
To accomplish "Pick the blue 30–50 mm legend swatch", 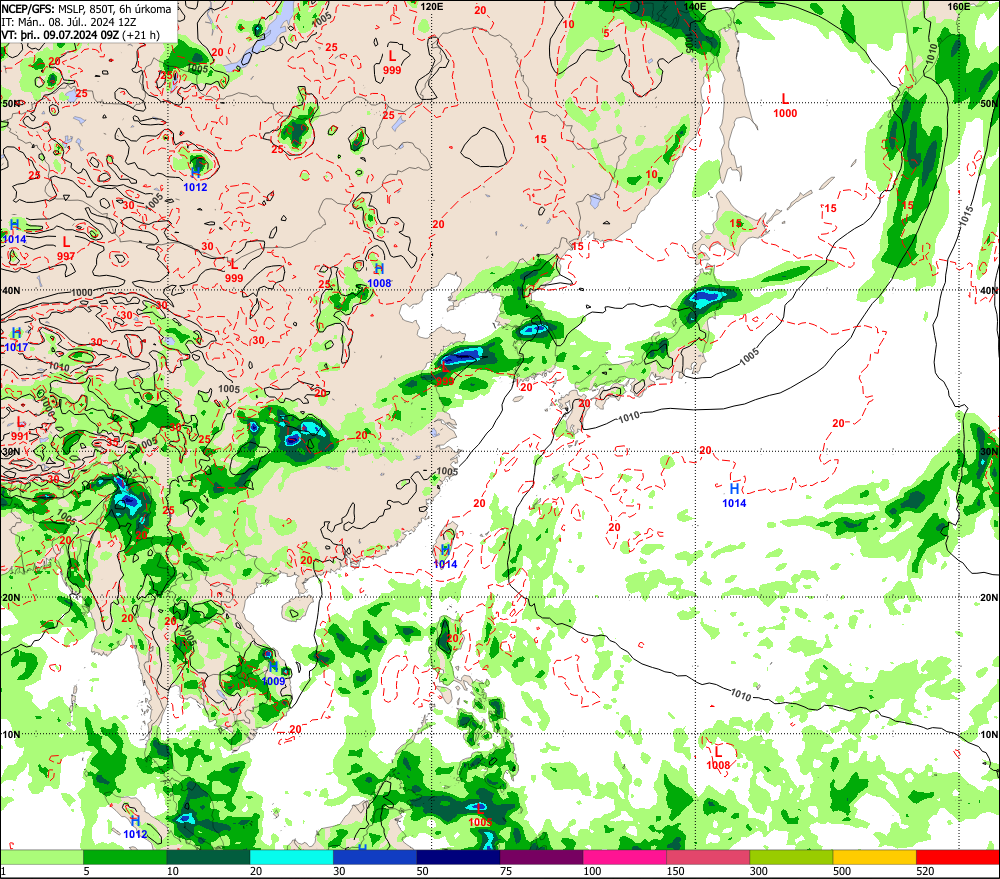I will (x=375, y=857).
